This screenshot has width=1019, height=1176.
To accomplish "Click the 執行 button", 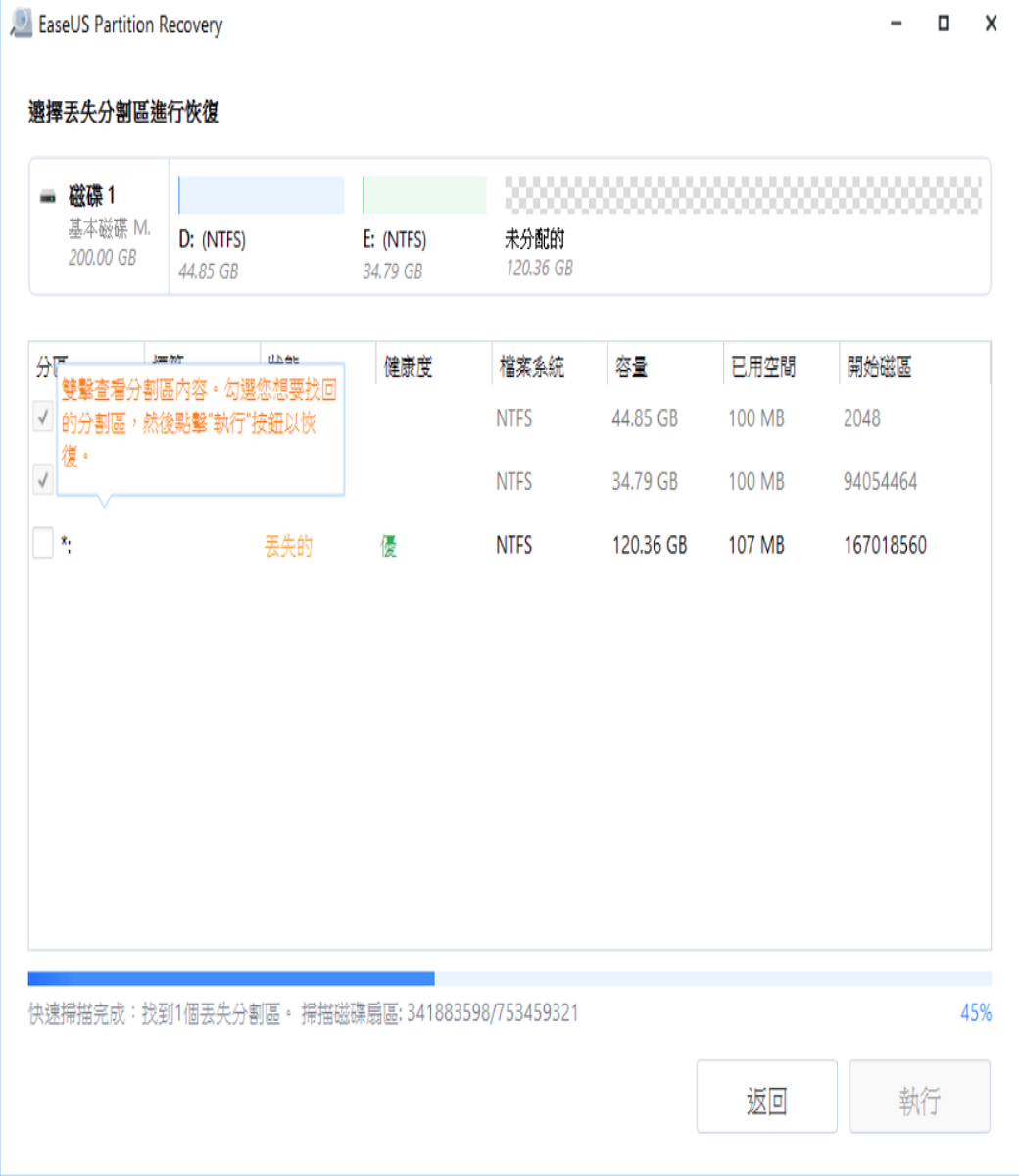I will point(919,1097).
